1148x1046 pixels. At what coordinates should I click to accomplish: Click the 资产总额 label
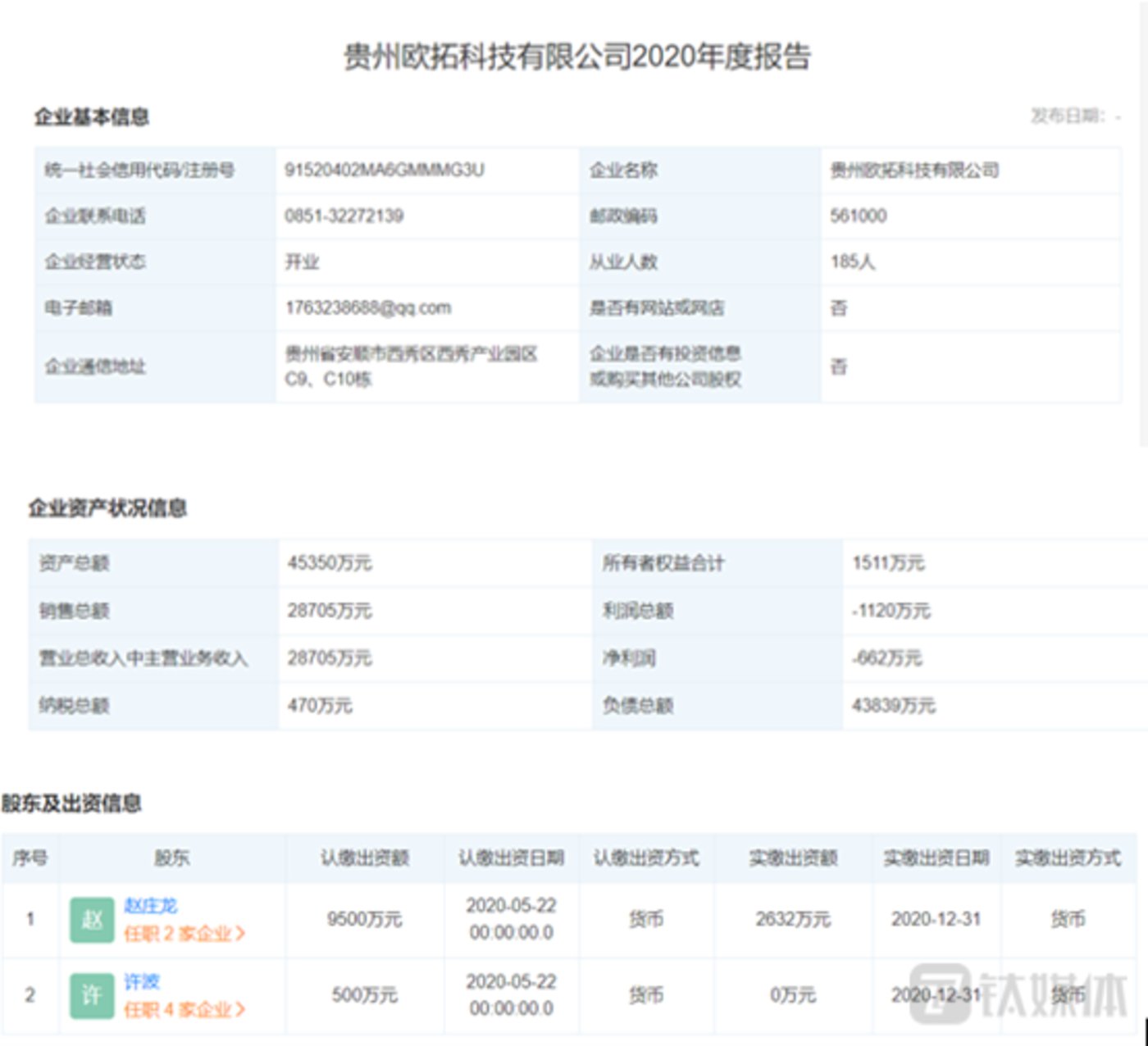(74, 563)
